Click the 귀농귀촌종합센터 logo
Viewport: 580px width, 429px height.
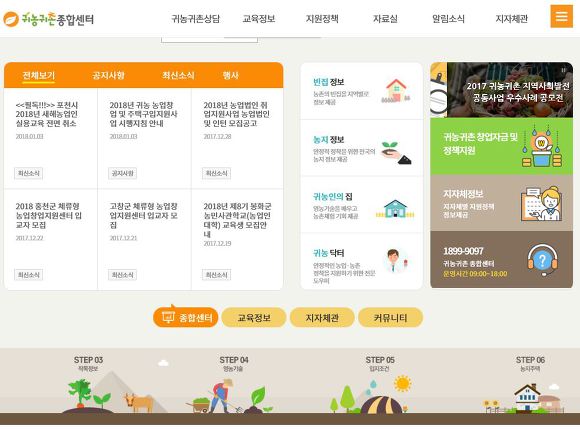click(48, 19)
